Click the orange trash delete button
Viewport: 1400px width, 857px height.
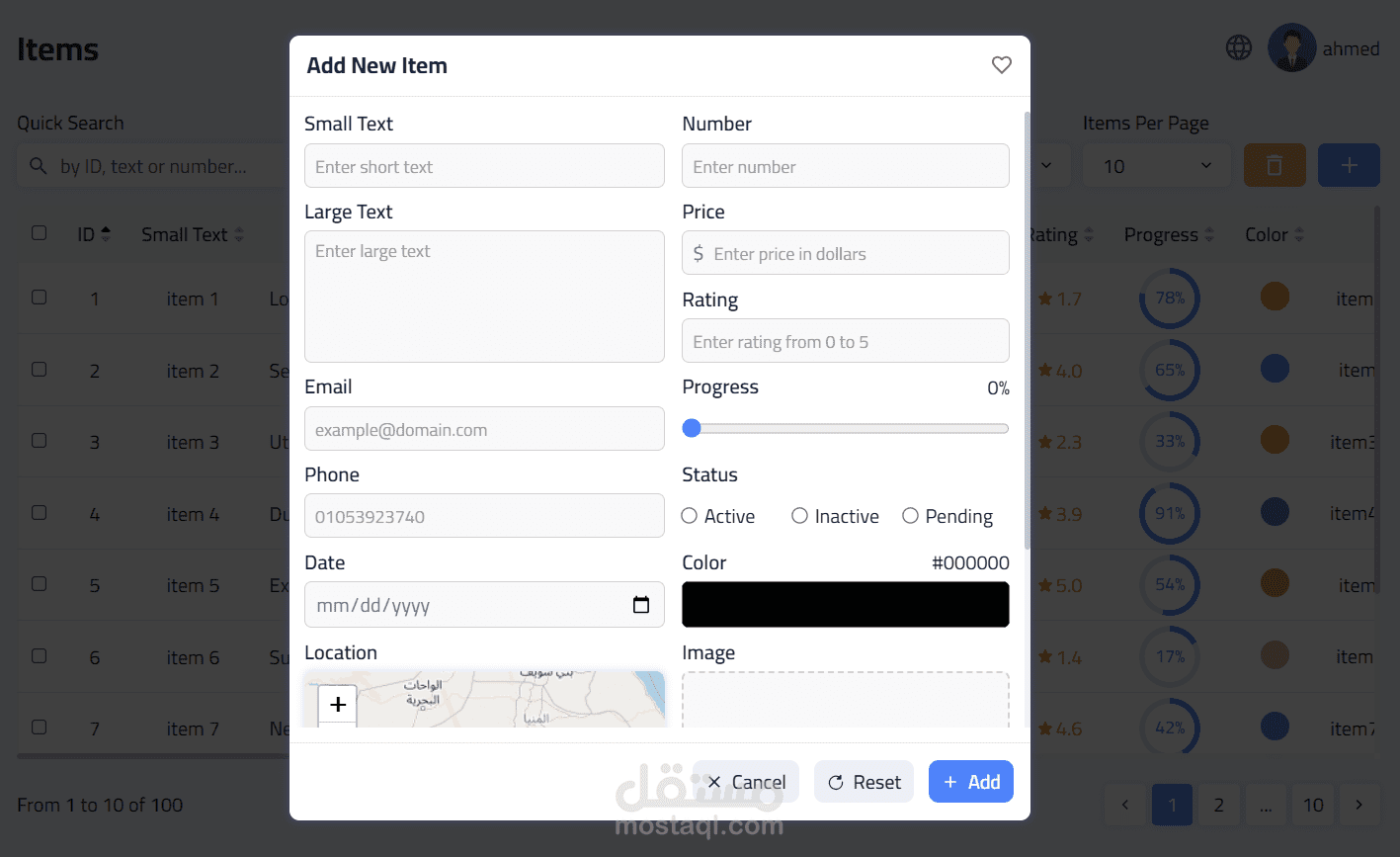(1275, 165)
